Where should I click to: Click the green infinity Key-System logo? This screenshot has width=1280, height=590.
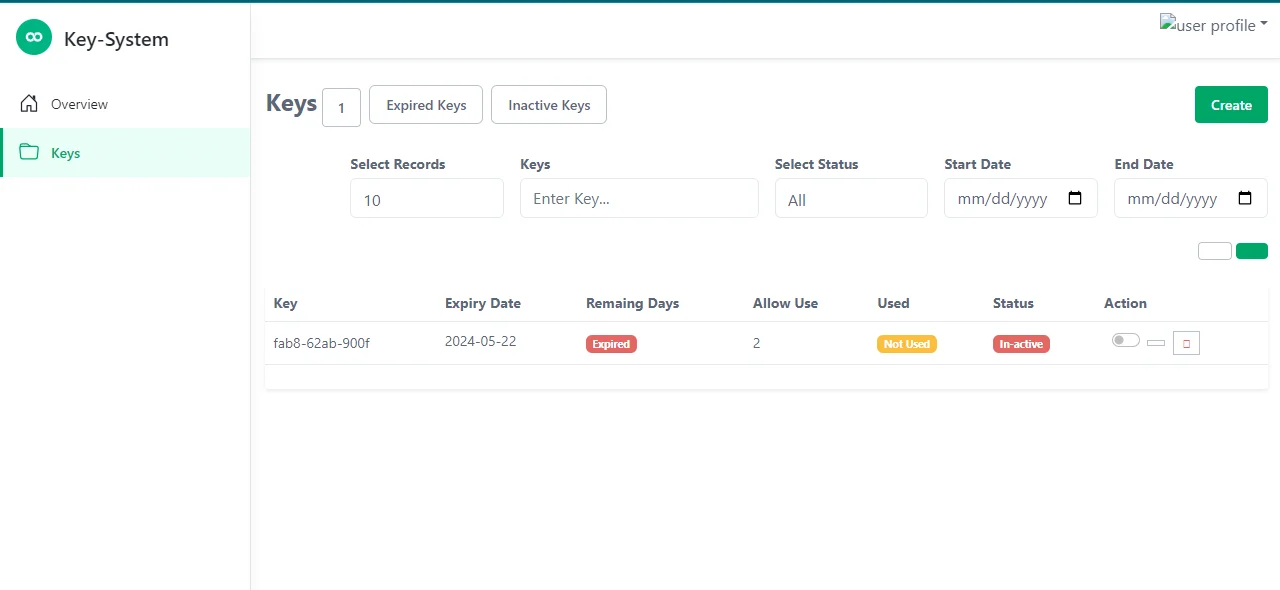pyautogui.click(x=34, y=38)
